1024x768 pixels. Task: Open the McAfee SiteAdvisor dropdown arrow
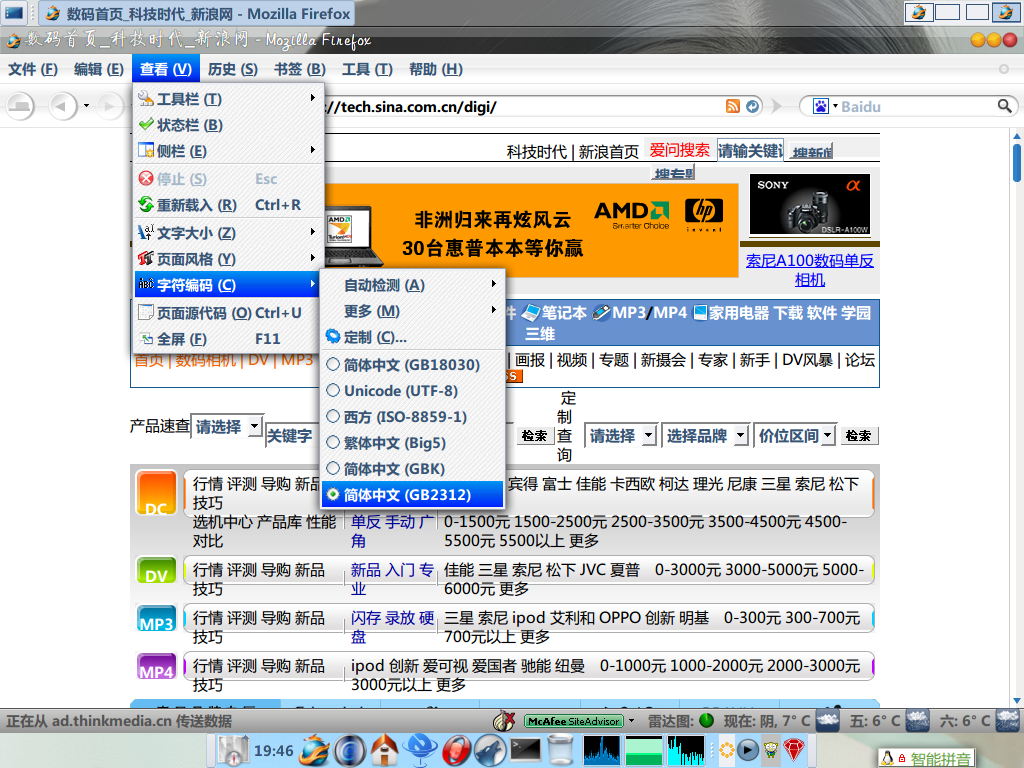[631, 721]
